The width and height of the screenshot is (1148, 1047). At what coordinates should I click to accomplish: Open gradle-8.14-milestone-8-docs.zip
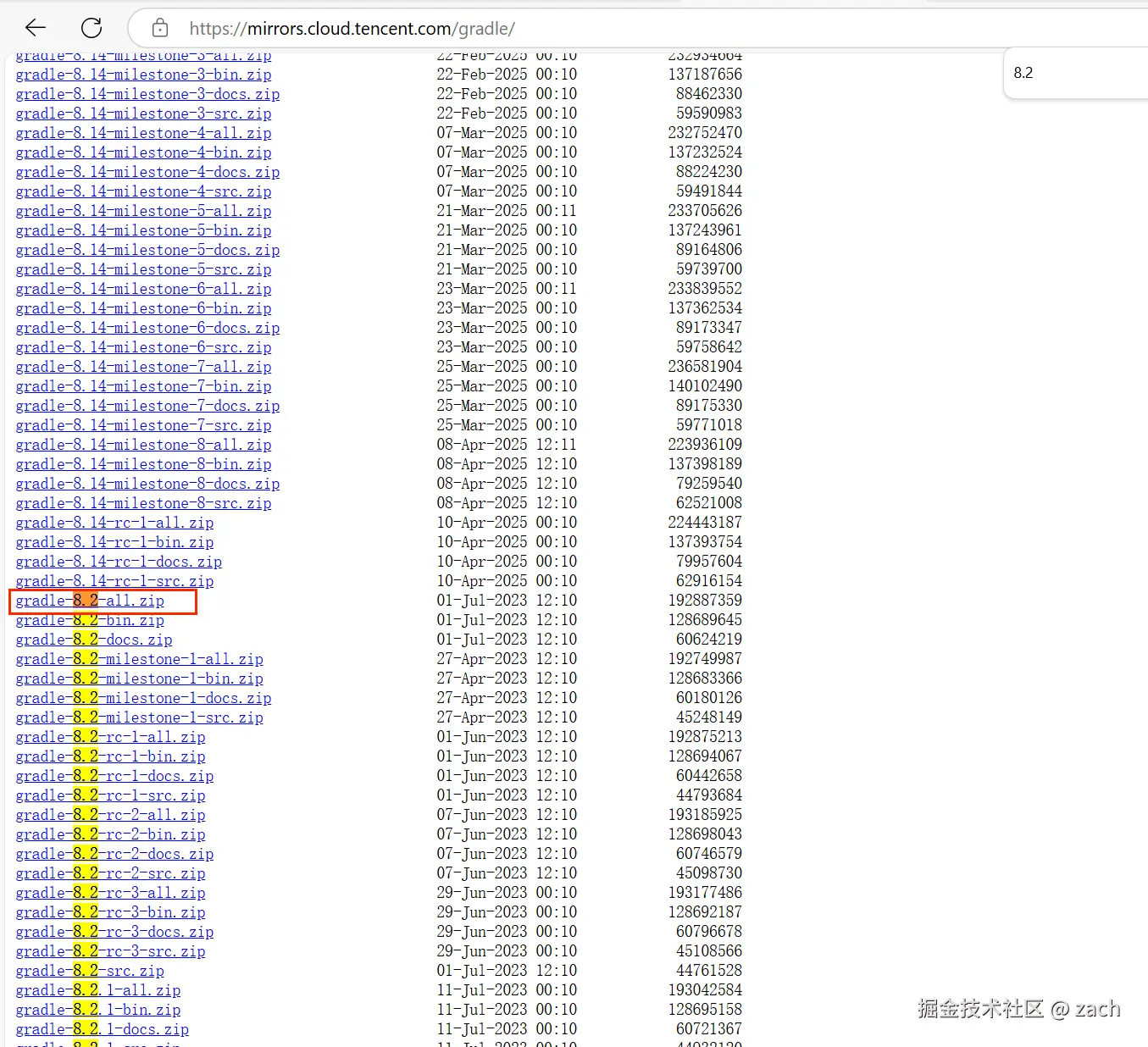pyautogui.click(x=147, y=484)
